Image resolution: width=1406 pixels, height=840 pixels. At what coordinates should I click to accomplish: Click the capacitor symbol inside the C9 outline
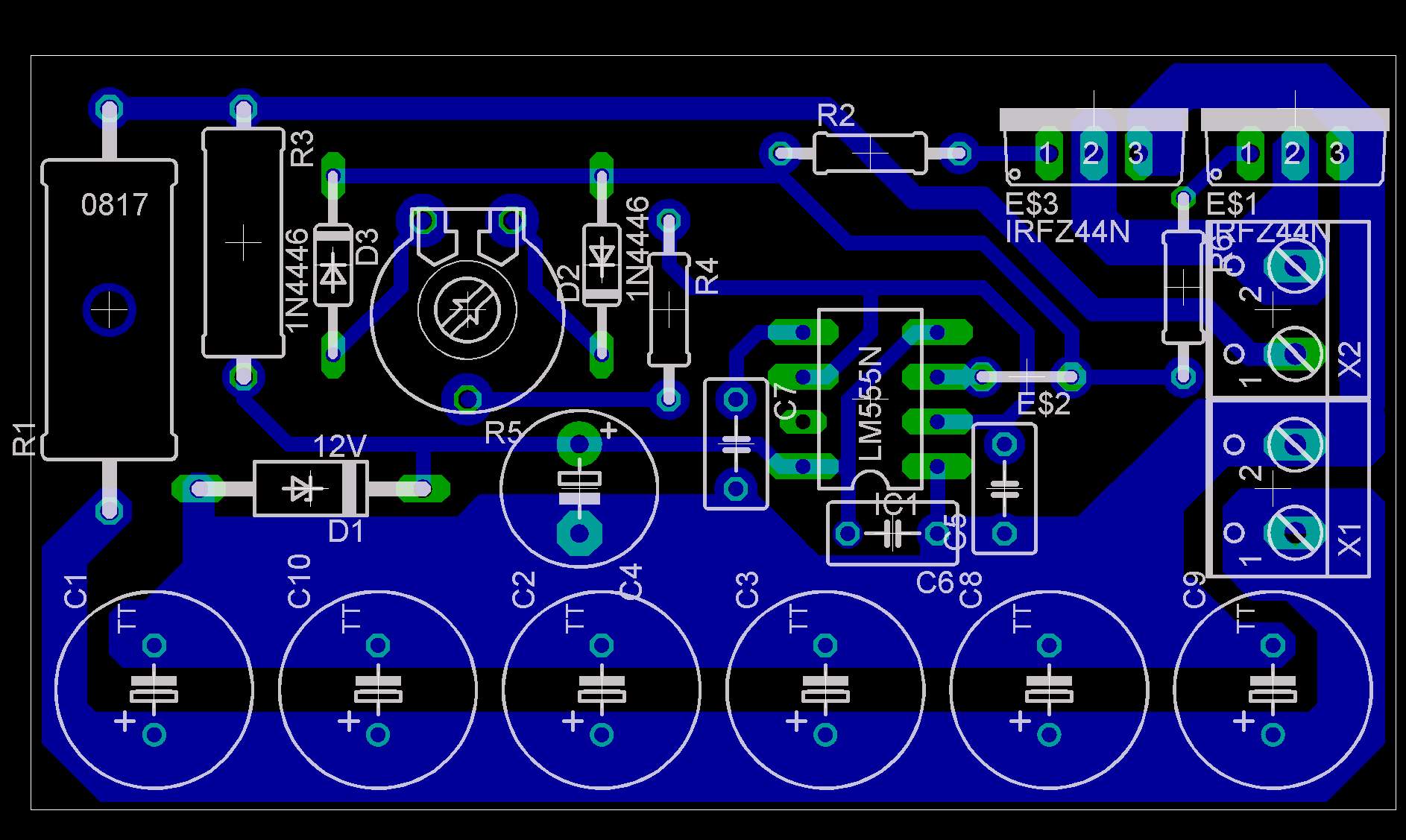pyautogui.click(x=1273, y=689)
